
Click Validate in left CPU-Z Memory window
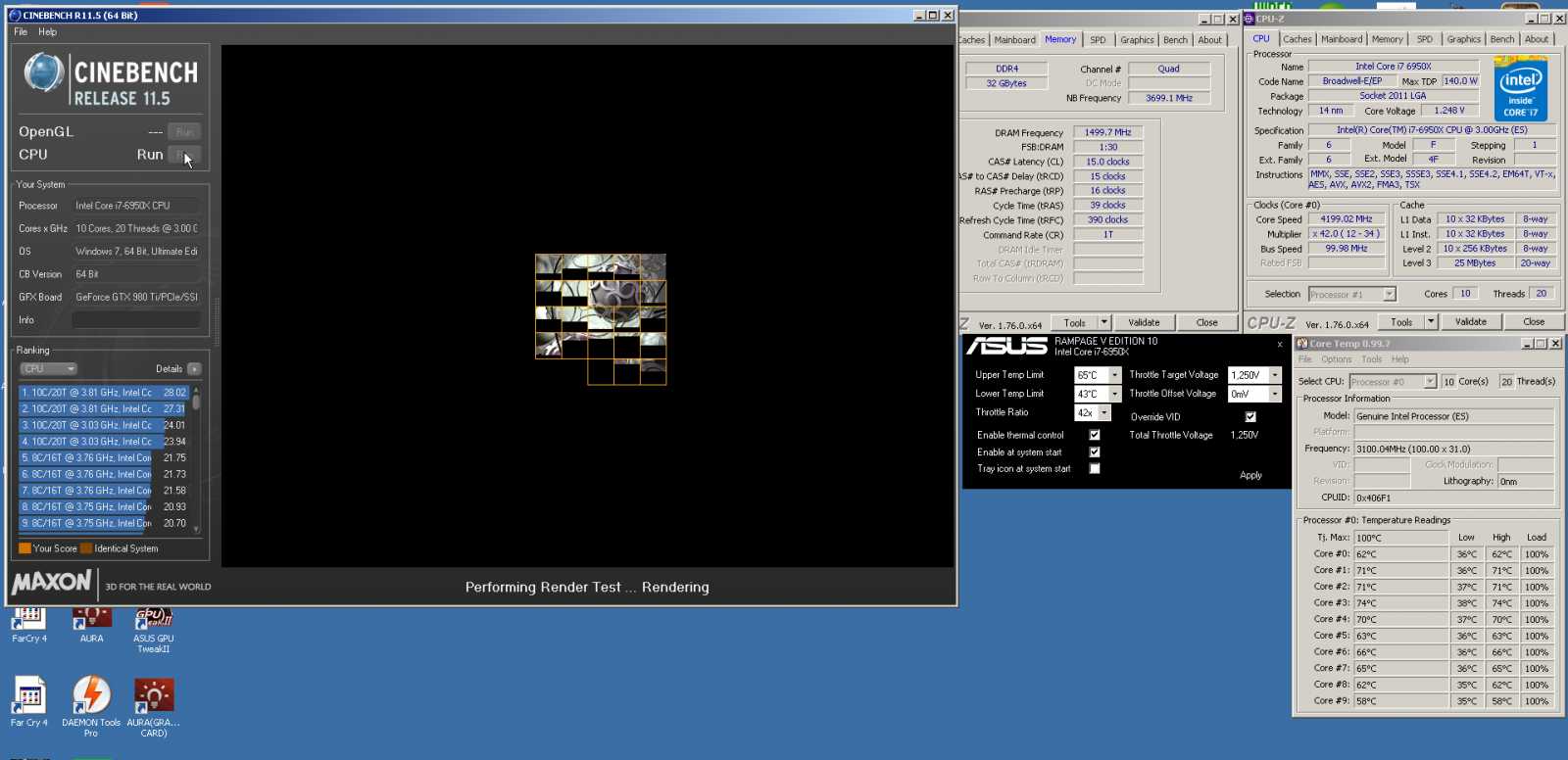tap(1144, 322)
